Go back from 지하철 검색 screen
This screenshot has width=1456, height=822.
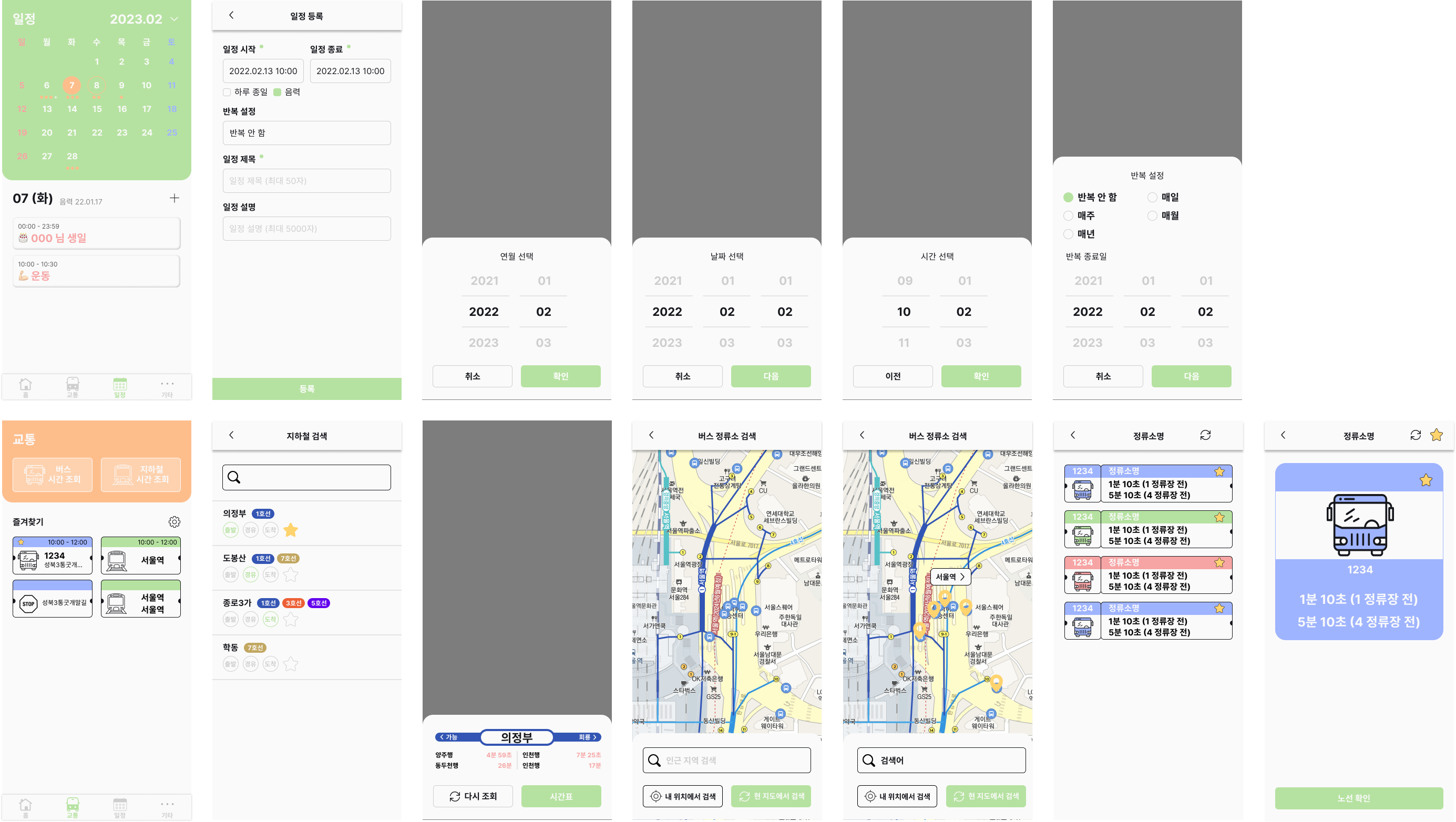[x=231, y=435]
